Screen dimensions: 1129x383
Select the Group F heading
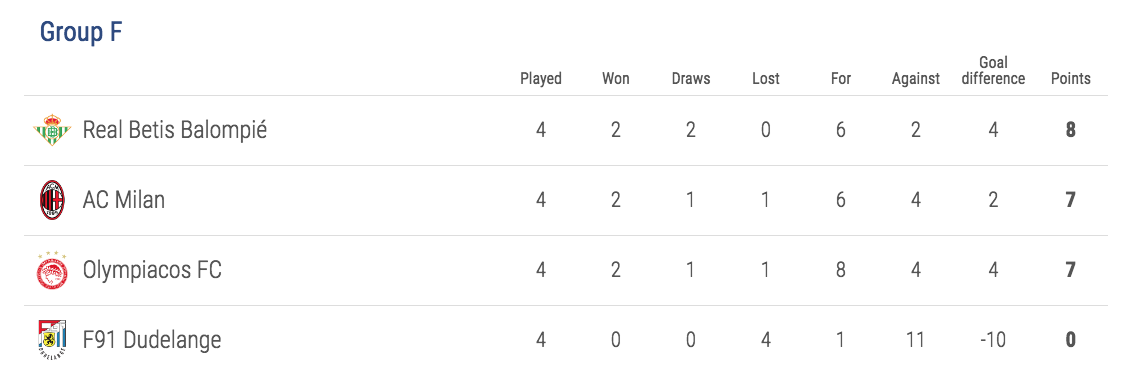click(x=81, y=32)
